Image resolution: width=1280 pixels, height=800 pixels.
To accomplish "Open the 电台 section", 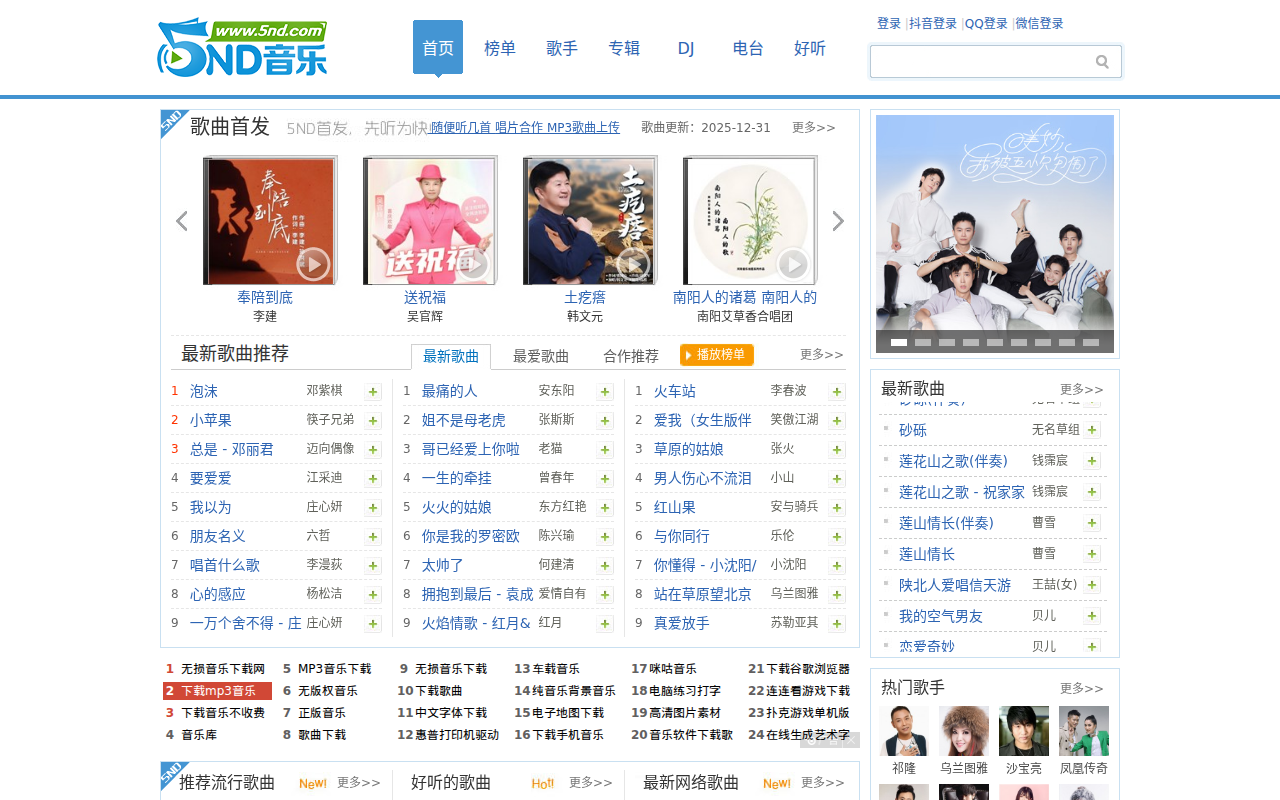I will click(747, 47).
